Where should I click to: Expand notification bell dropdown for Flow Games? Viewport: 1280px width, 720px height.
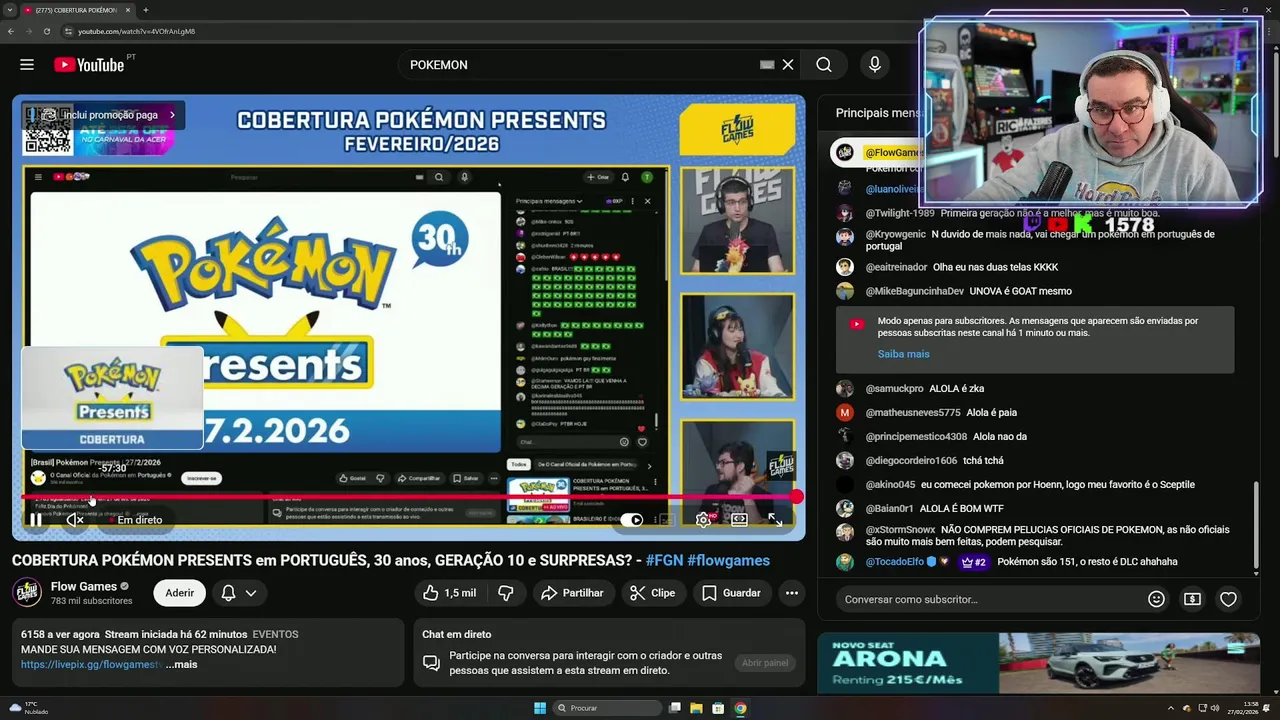239,593
